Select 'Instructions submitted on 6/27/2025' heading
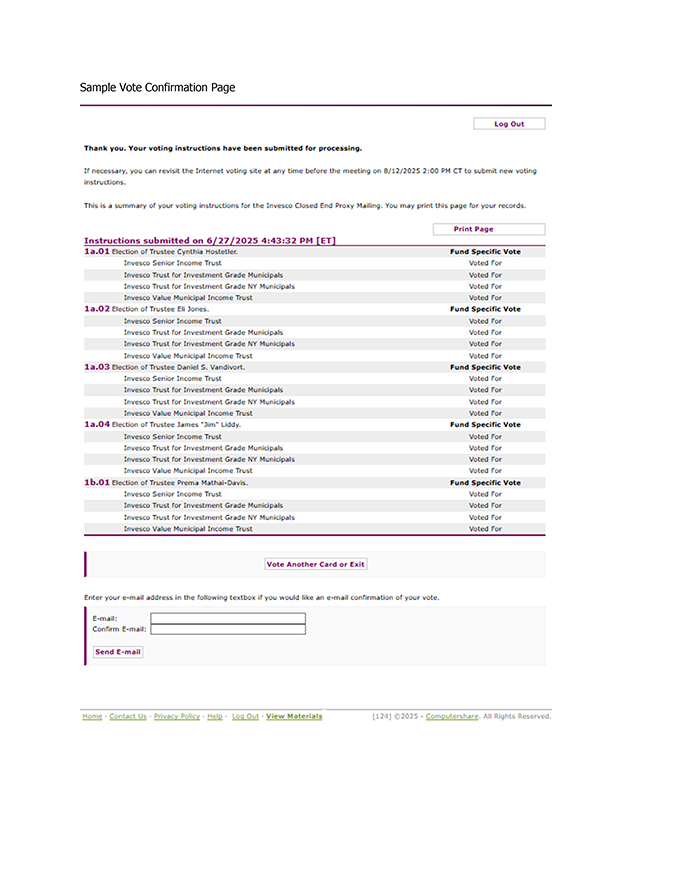Screen dimensions: 680x880 [210, 240]
